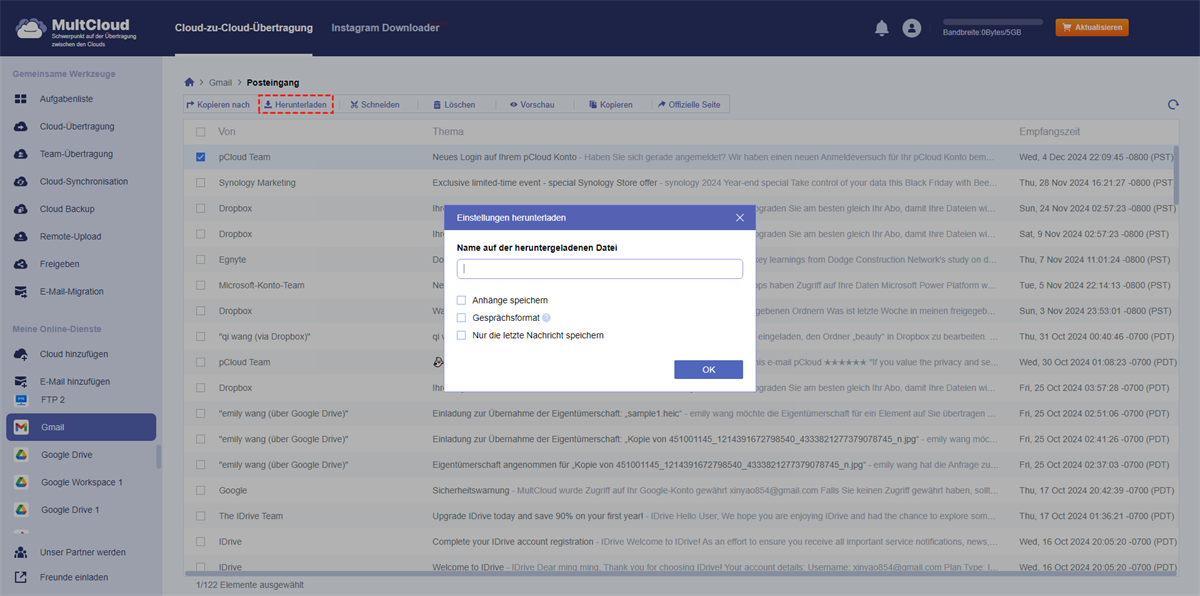Click the bandwidth usage progress bar

(992, 21)
